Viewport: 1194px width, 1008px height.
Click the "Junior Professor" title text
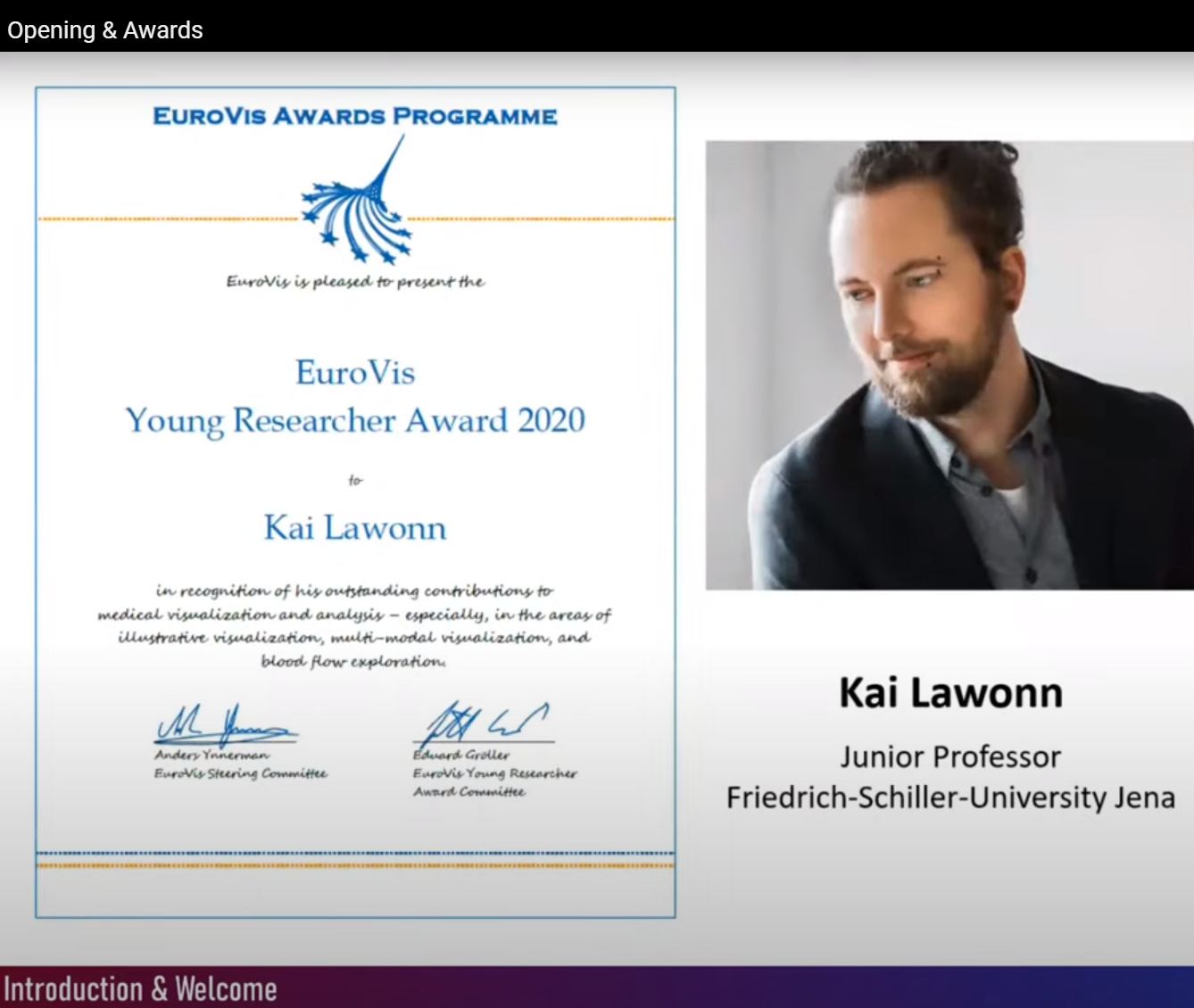point(950,756)
